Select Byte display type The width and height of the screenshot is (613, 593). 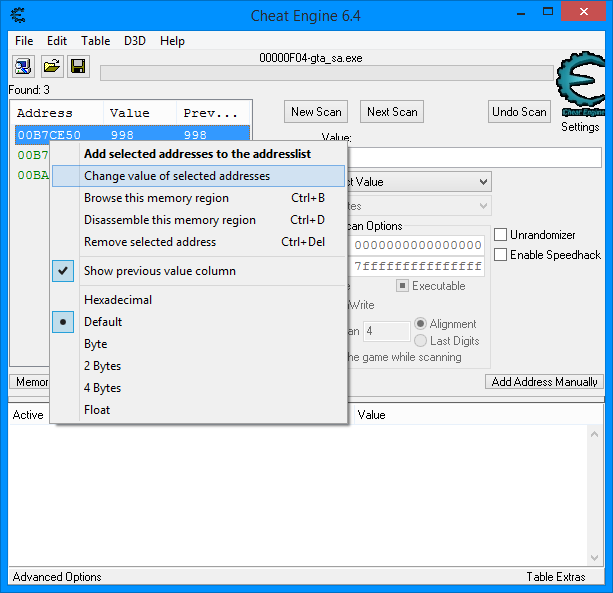pyautogui.click(x=199, y=344)
